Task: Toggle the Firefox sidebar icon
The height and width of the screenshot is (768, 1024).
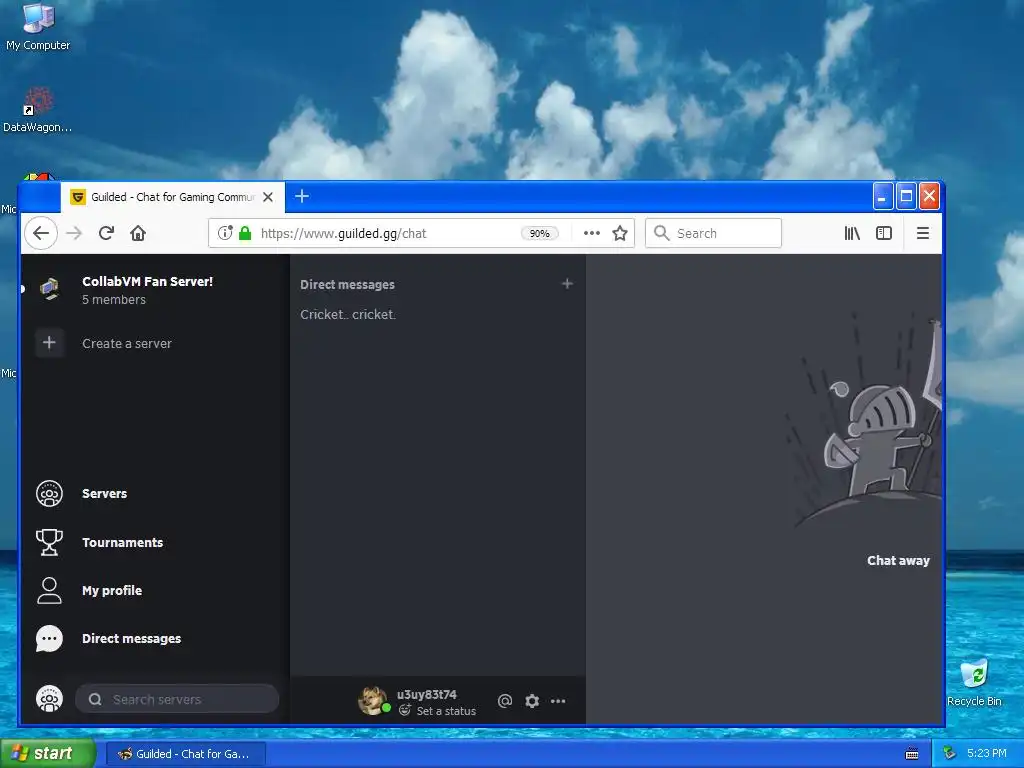Action: (884, 233)
